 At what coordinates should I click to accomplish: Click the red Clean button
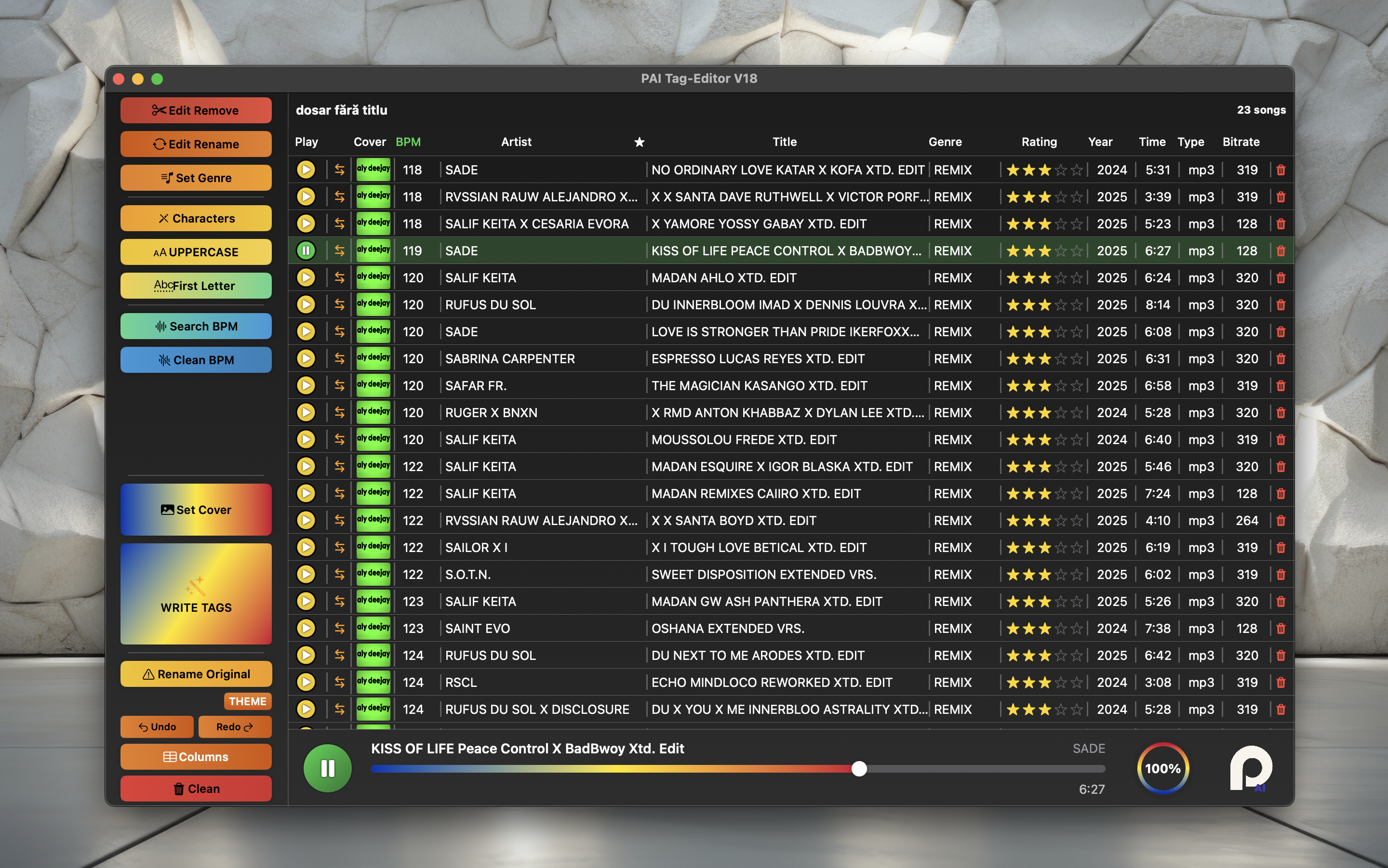[x=196, y=789]
